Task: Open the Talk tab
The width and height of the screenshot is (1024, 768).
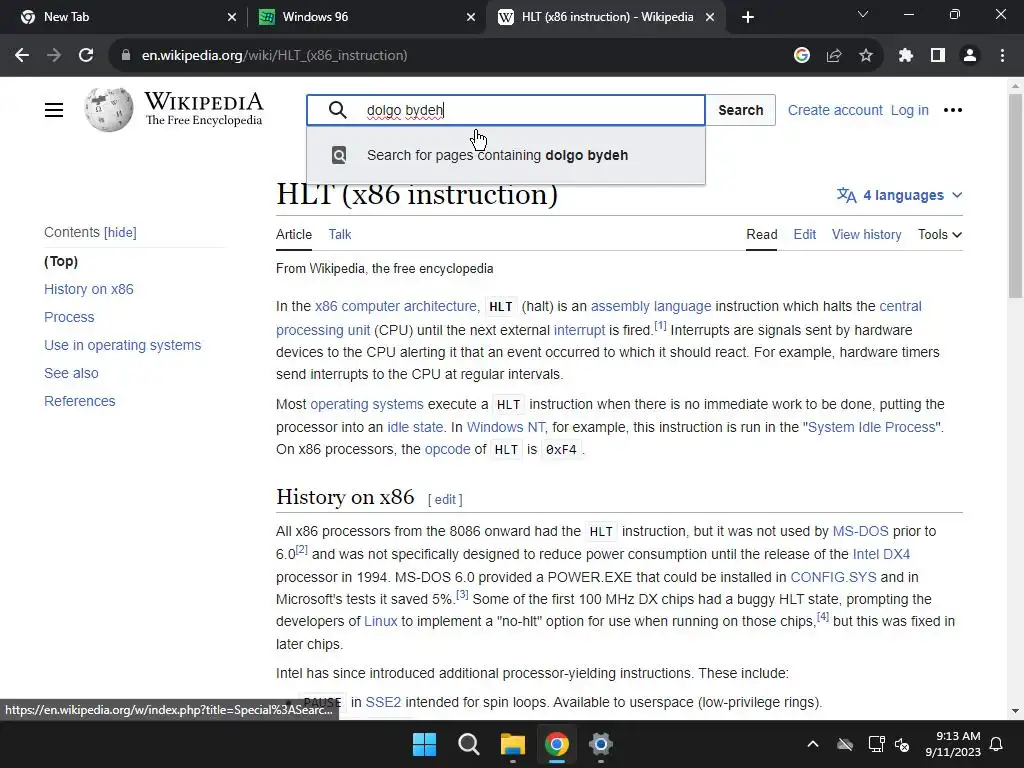Action: [340, 234]
